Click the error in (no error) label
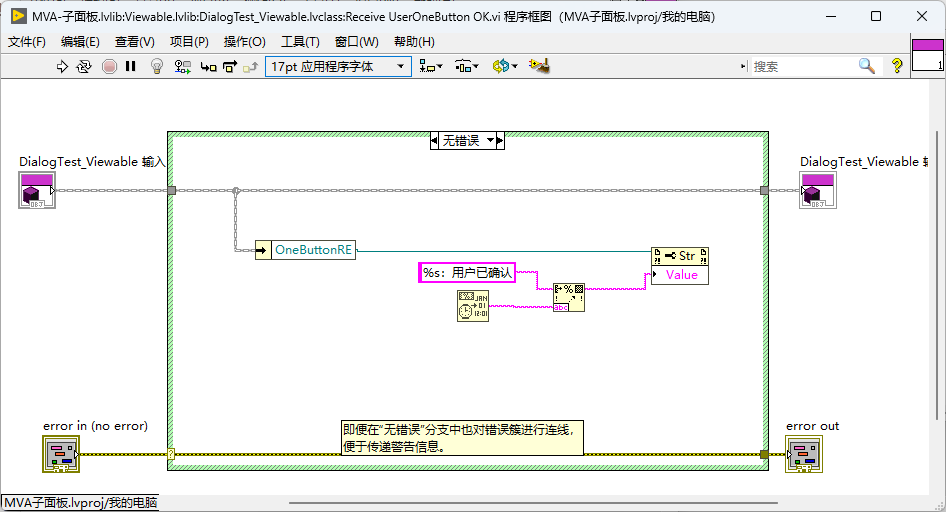 click(x=95, y=426)
